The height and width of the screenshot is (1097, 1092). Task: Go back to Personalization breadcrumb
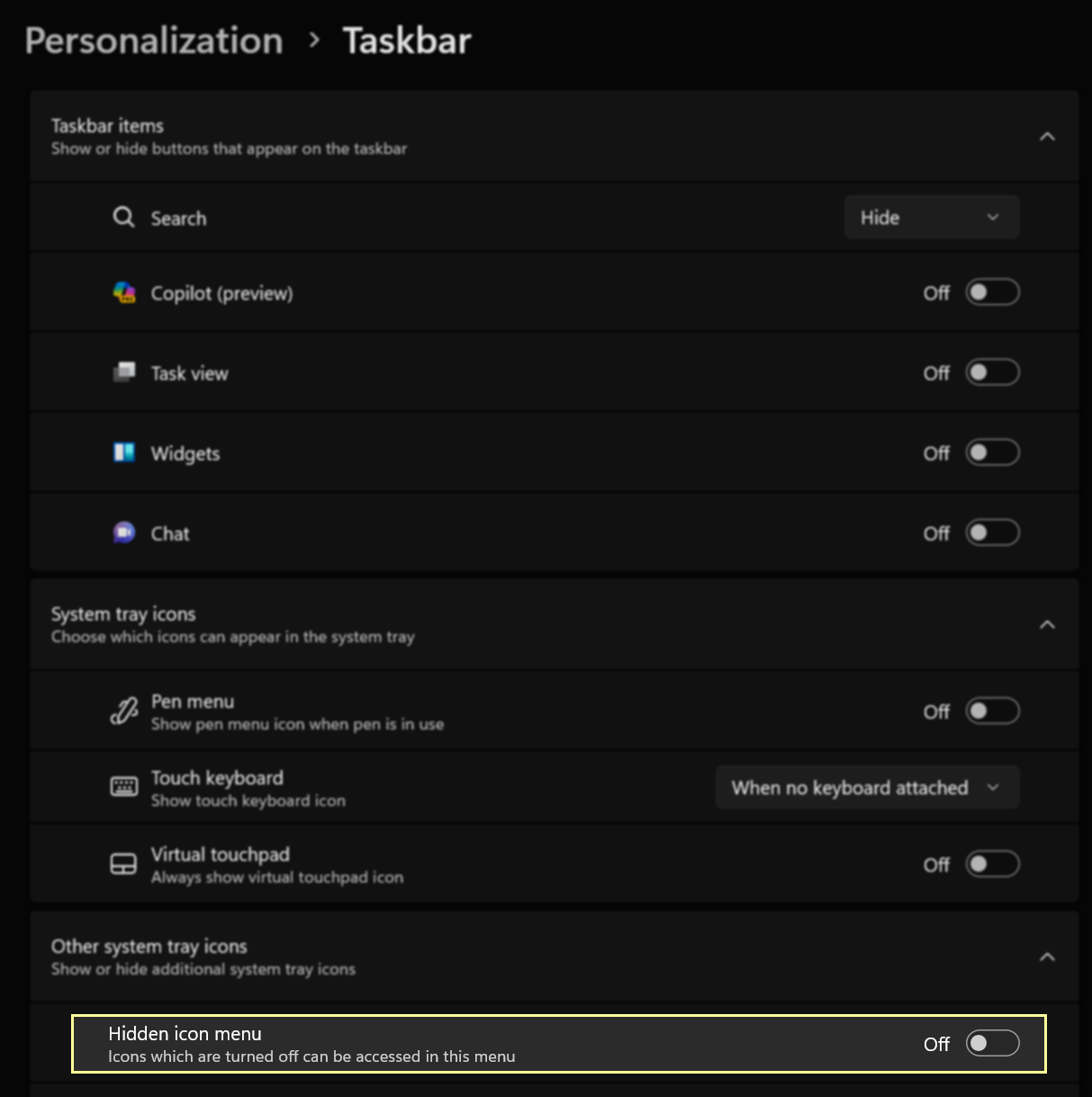(154, 41)
